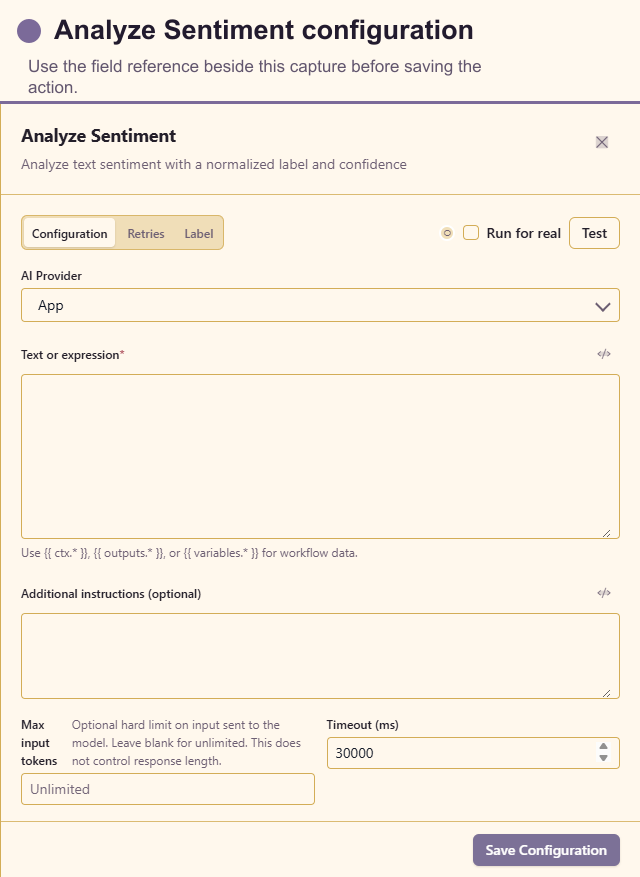This screenshot has width=640, height=877.
Task: Click the 'Analyze text sentiment' description
Action: pos(214,164)
